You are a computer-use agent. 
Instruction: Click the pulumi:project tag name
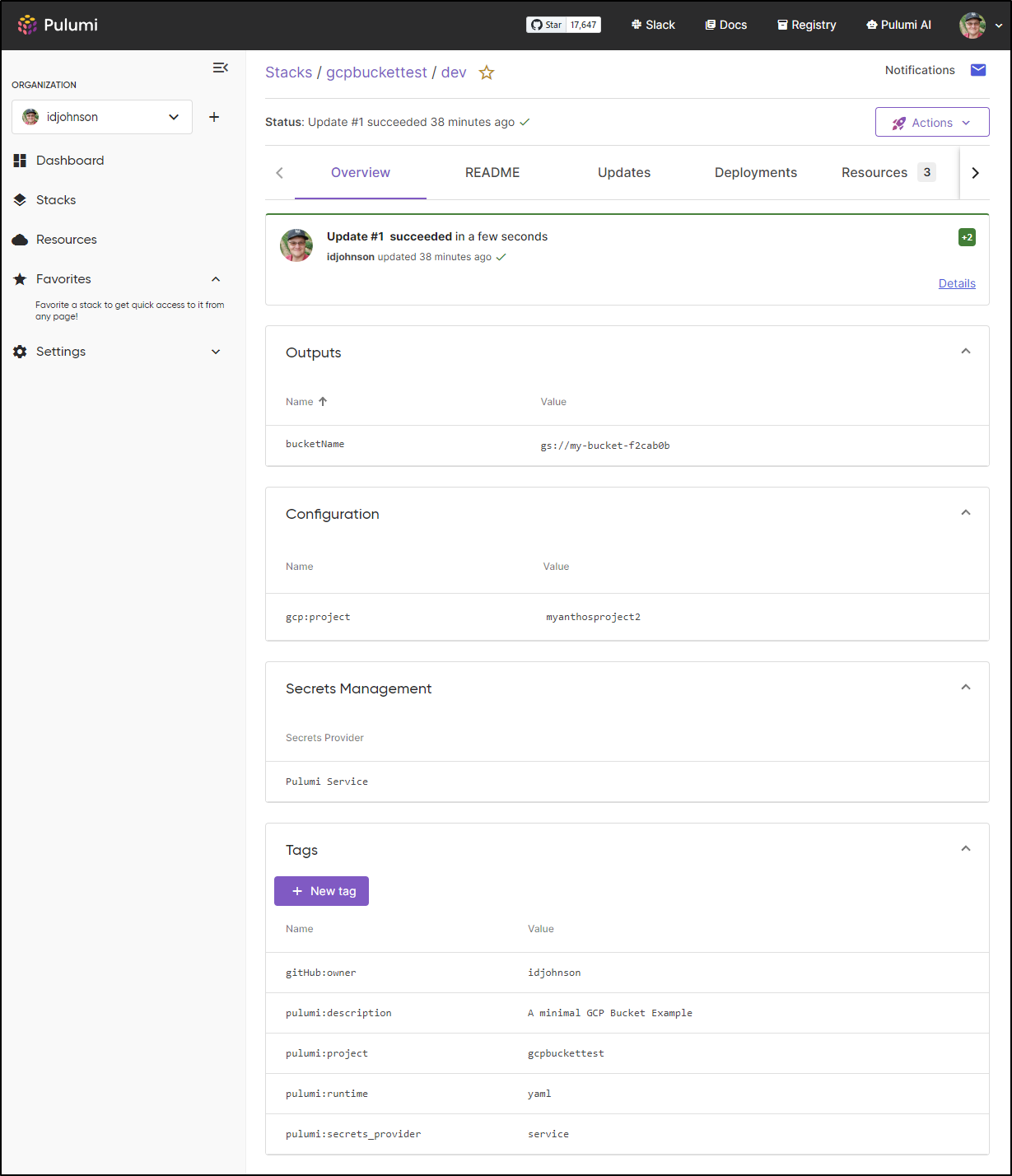click(327, 1053)
